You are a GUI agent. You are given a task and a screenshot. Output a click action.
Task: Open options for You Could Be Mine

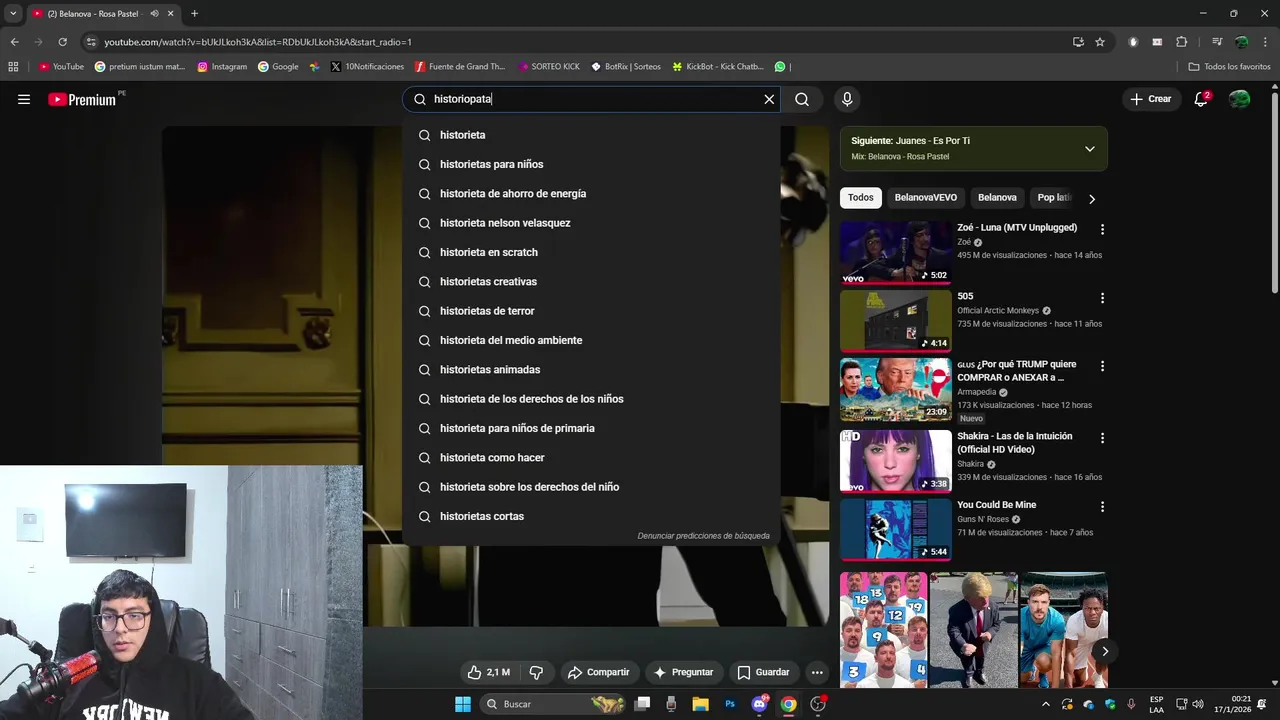(x=1102, y=507)
